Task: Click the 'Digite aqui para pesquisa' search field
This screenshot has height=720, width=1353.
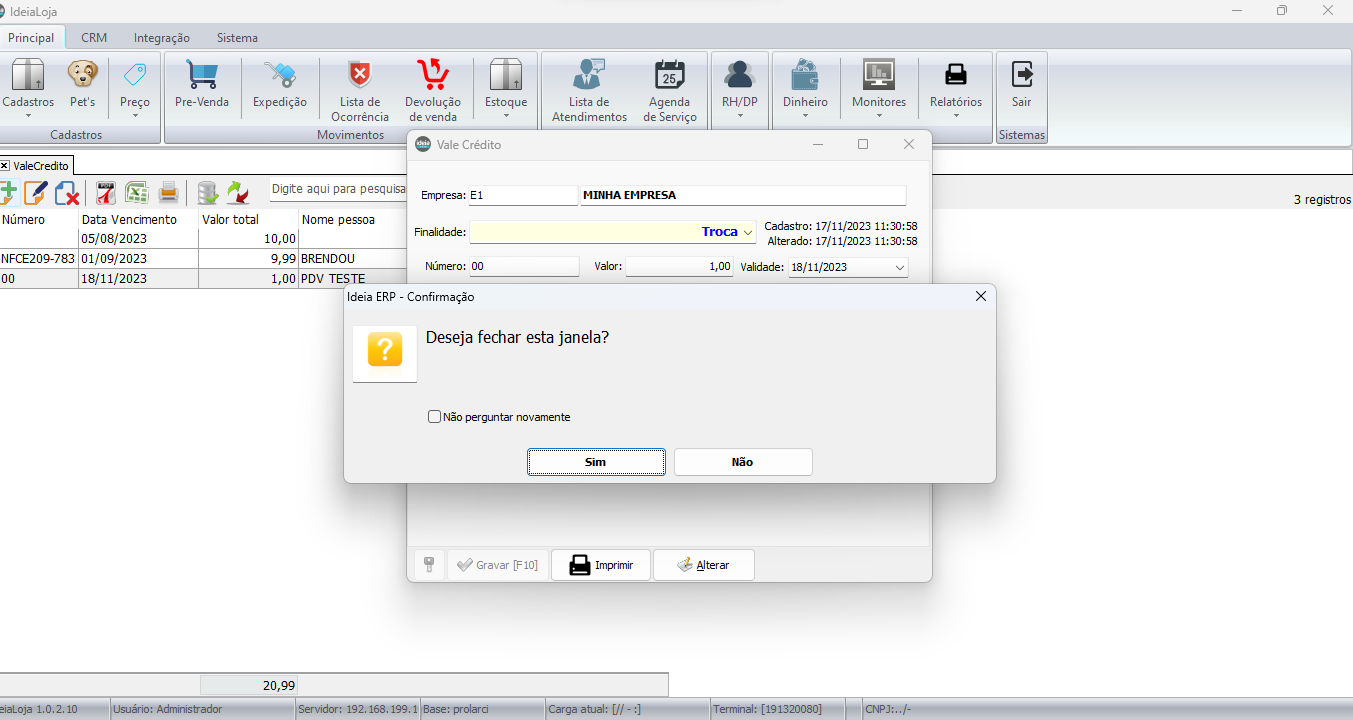Action: tap(338, 189)
